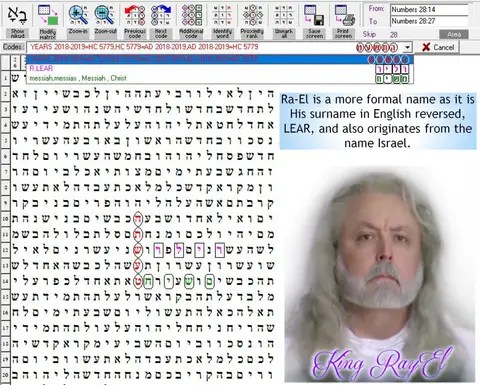Screen dimensions: 480x385
Task: Click the red circled letter in row 13
Action: (x=138, y=266)
